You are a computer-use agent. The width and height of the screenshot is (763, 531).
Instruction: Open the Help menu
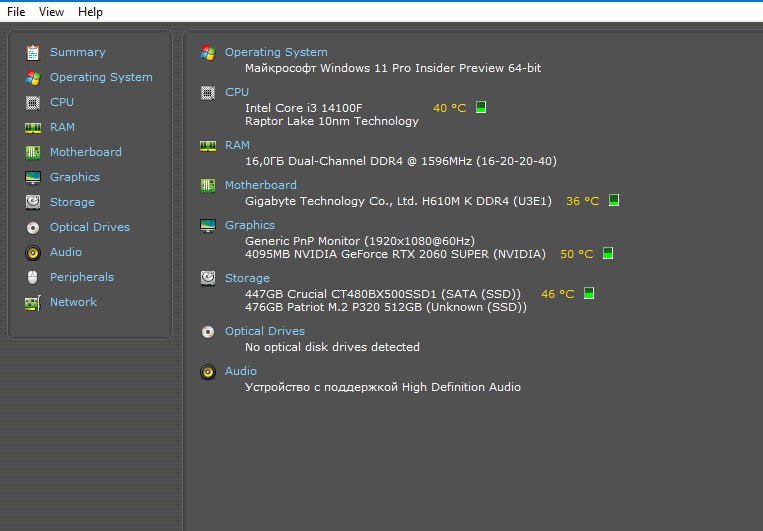90,12
